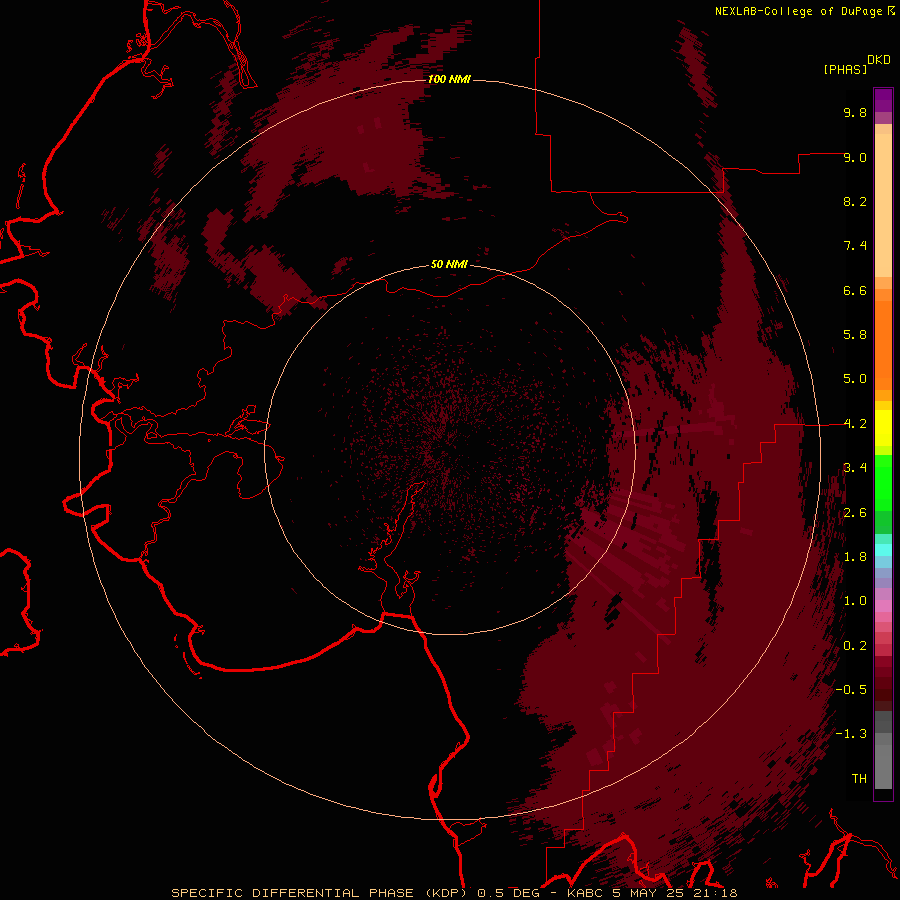900x900 pixels.
Task: Click the 3.4 value on the color scale
Action: [855, 468]
